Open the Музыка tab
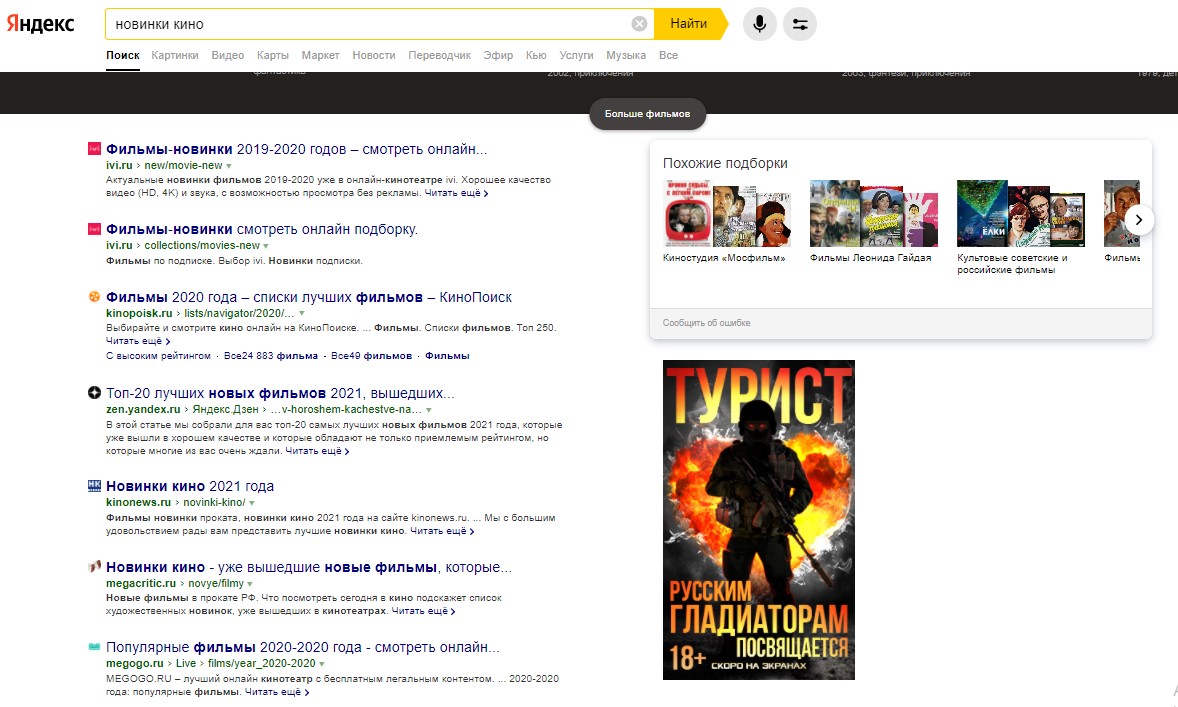The height and width of the screenshot is (707, 1178). click(626, 55)
